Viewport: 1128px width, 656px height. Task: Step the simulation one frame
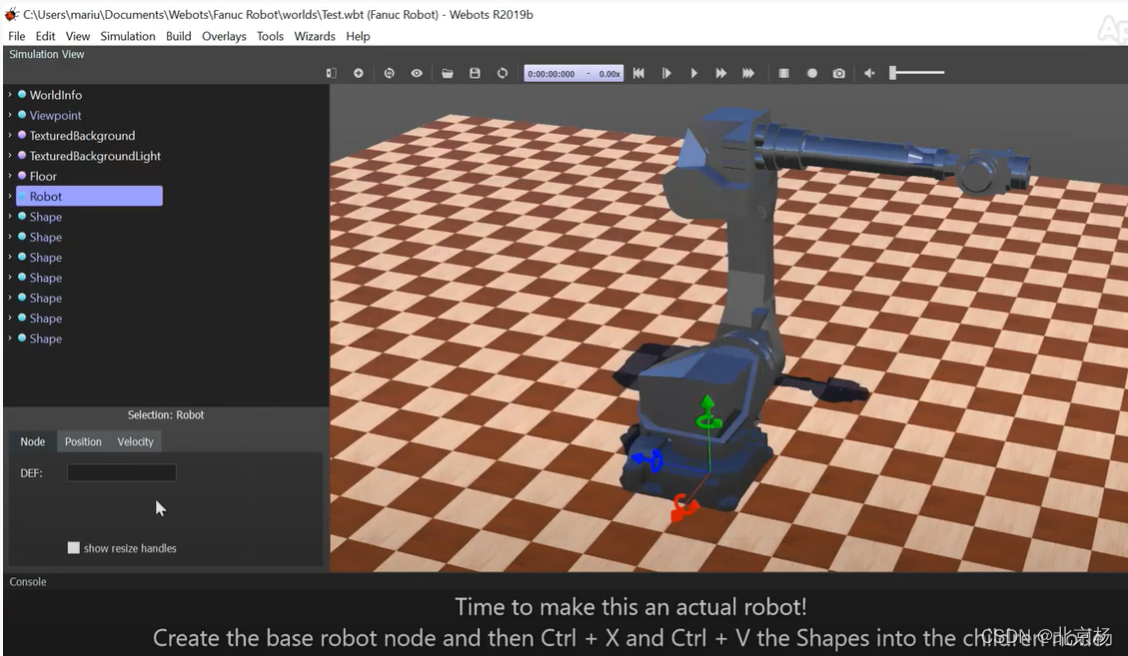pos(666,73)
